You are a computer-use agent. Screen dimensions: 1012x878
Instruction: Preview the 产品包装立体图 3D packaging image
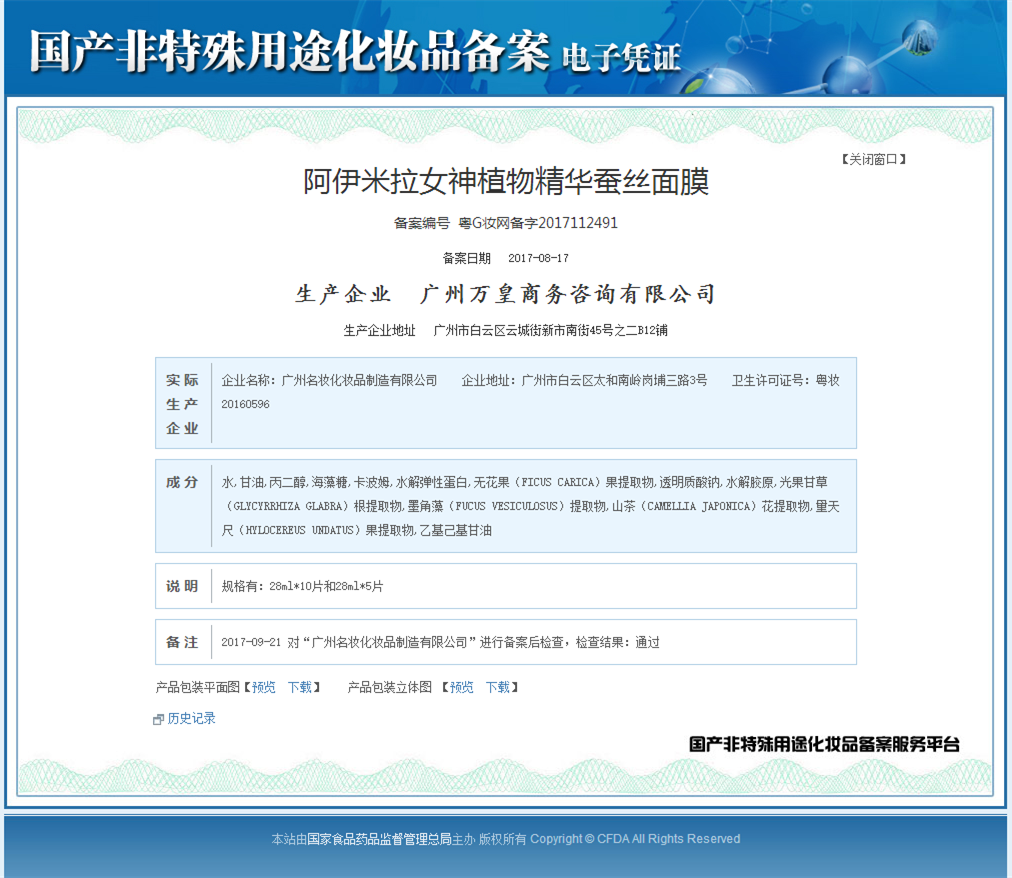point(461,688)
